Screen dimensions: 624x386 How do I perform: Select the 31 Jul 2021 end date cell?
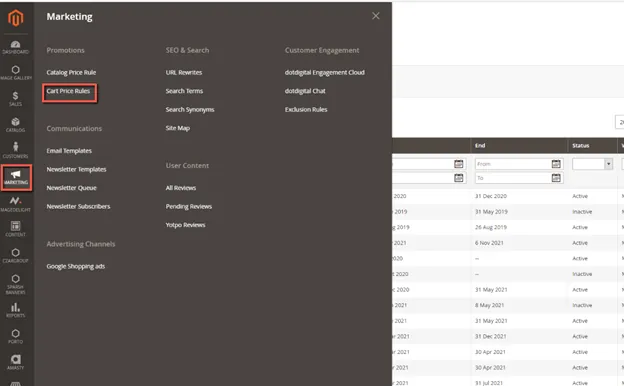pos(489,383)
